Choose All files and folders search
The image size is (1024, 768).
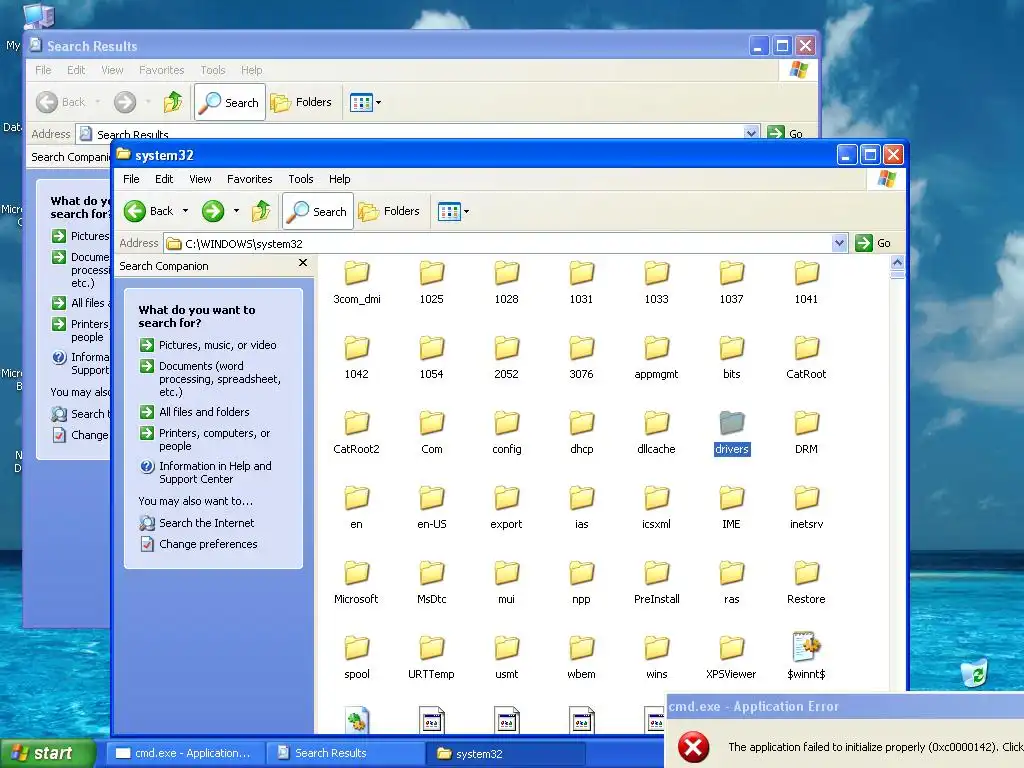pos(195,412)
